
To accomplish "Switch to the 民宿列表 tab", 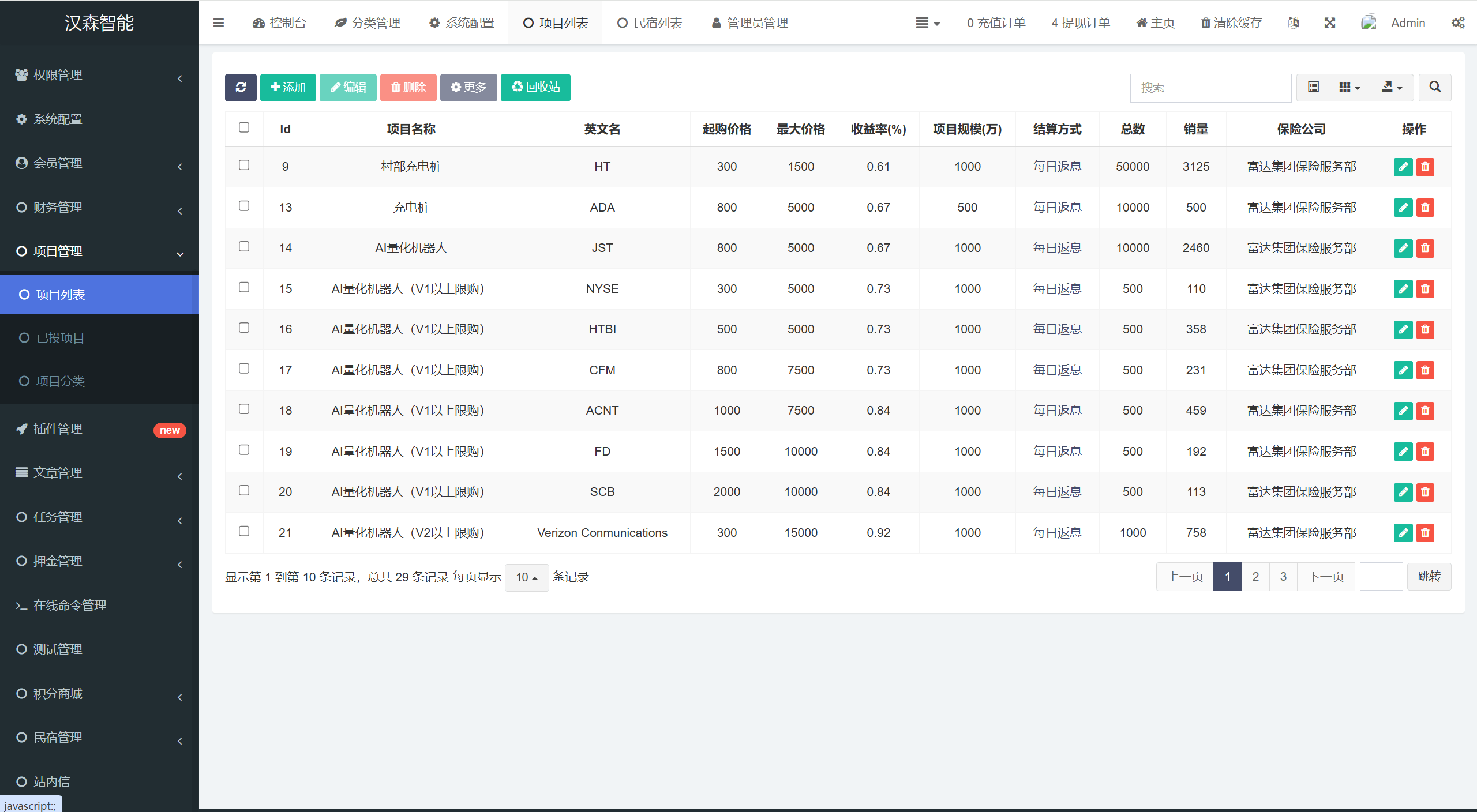I will 650,23.
